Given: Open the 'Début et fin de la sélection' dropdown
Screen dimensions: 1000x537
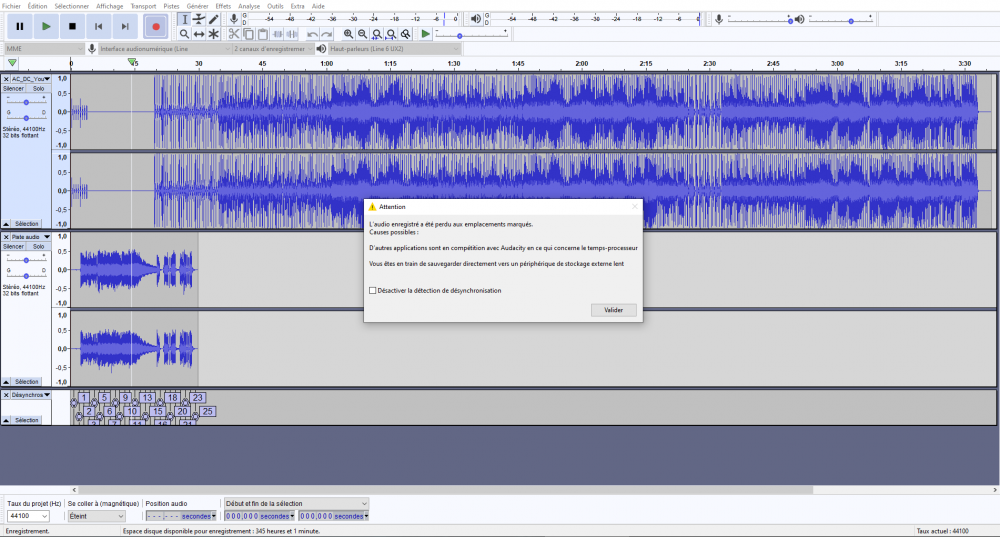Looking at the screenshot, I should pos(296,503).
